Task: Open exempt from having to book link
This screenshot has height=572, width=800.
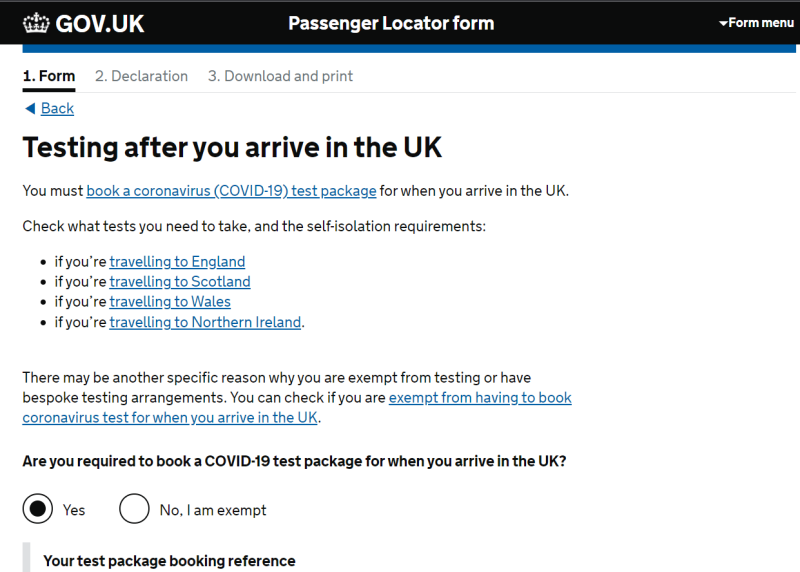Action: (x=480, y=397)
